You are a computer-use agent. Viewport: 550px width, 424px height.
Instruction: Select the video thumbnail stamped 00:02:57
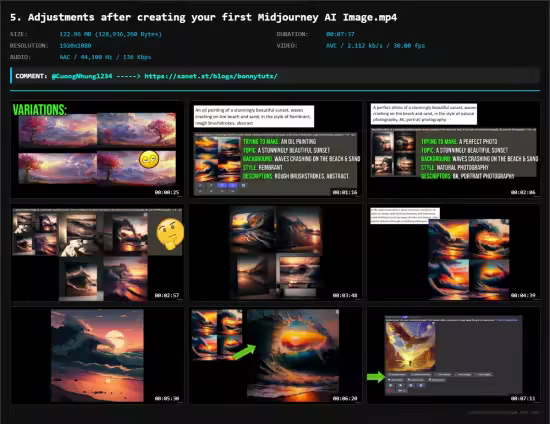pos(97,253)
